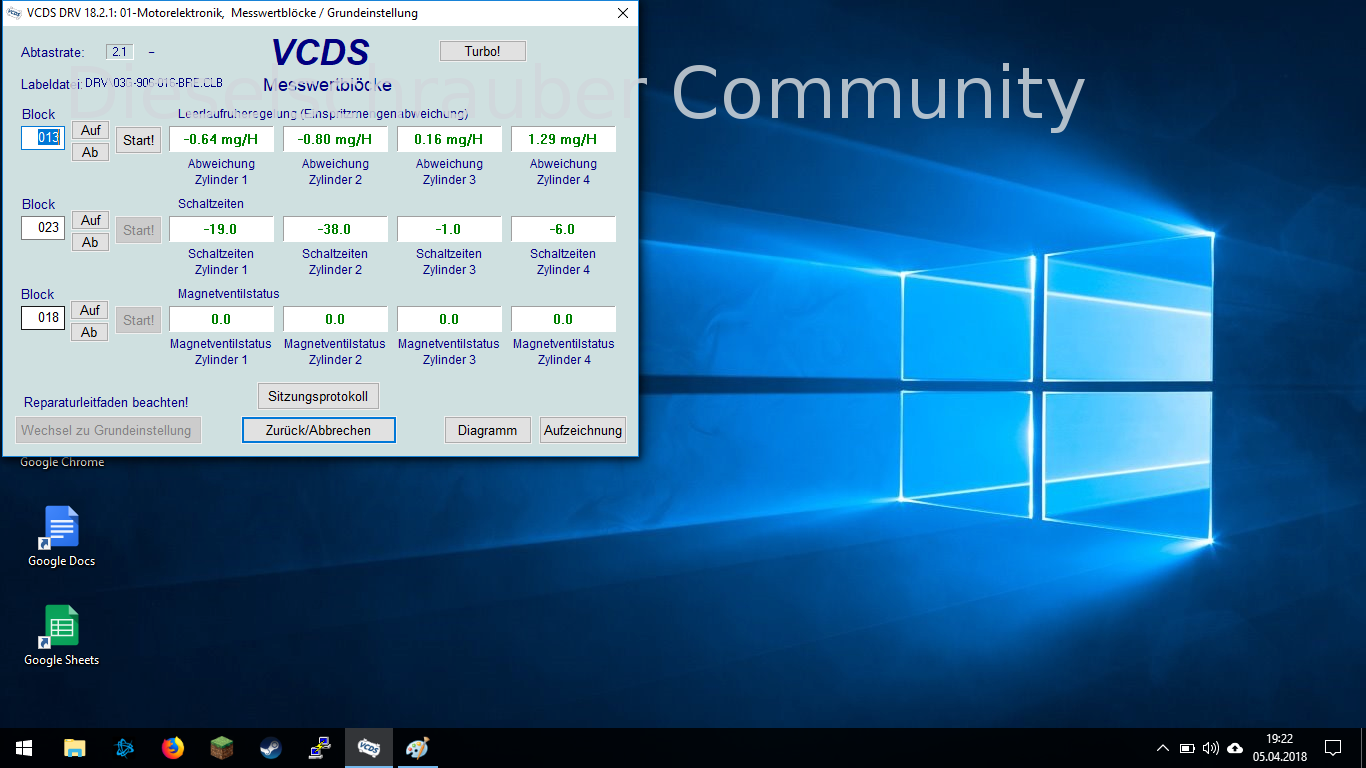1366x768 pixels.
Task: Click the Schaltzeiten Zylinder 4 label
Action: (563, 262)
